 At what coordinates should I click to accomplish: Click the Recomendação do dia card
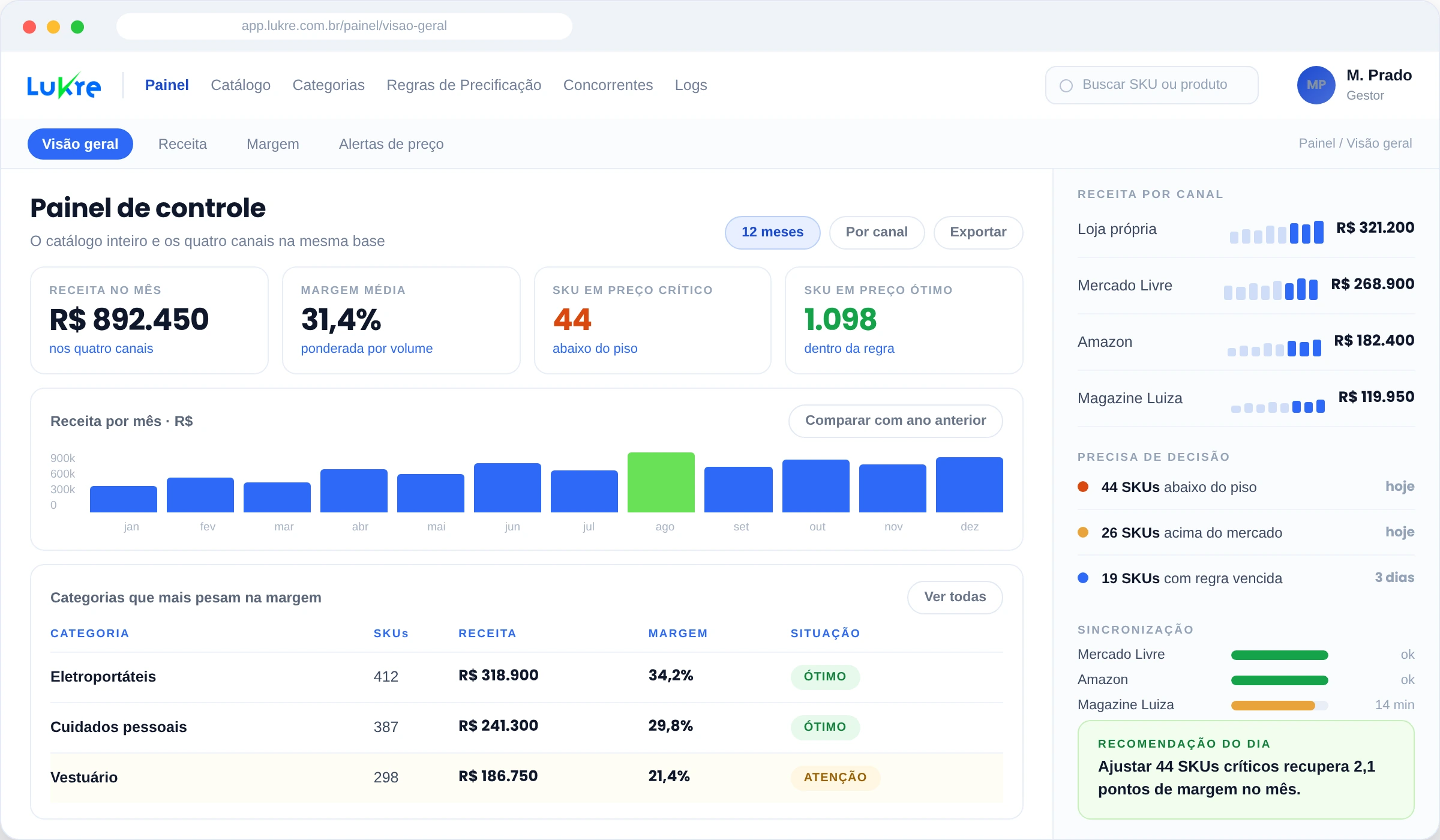point(1246,770)
